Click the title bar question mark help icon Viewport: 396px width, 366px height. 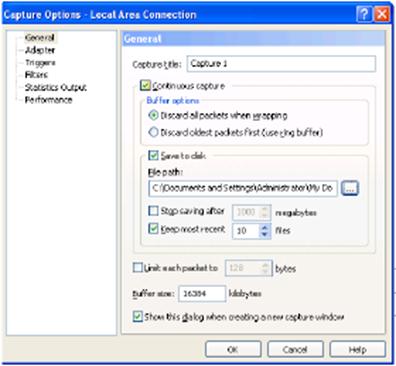click(x=365, y=15)
